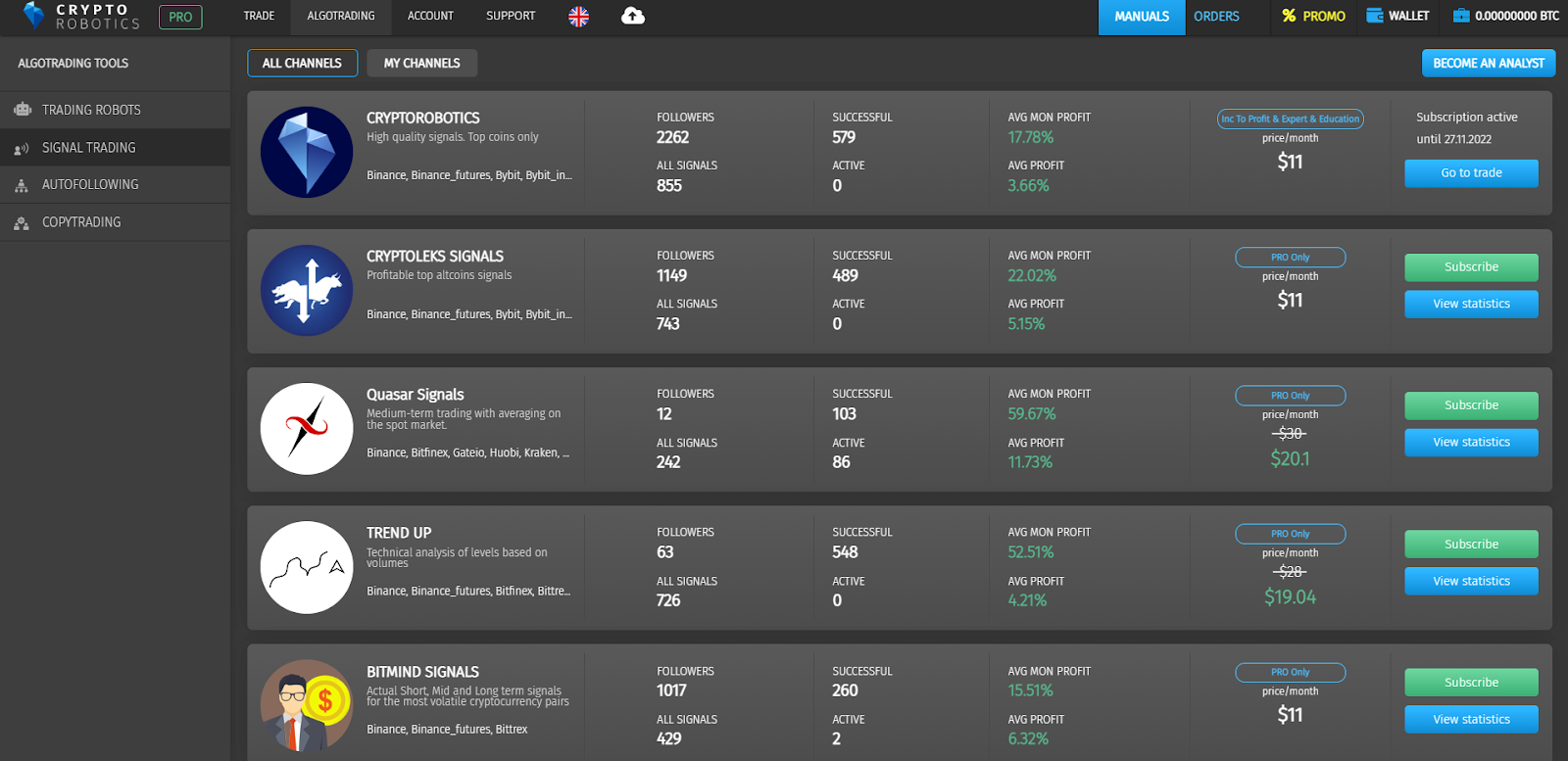Click the CRYPTOLEKS SIGNALS channel title
Image resolution: width=1568 pixels, height=761 pixels.
[435, 257]
